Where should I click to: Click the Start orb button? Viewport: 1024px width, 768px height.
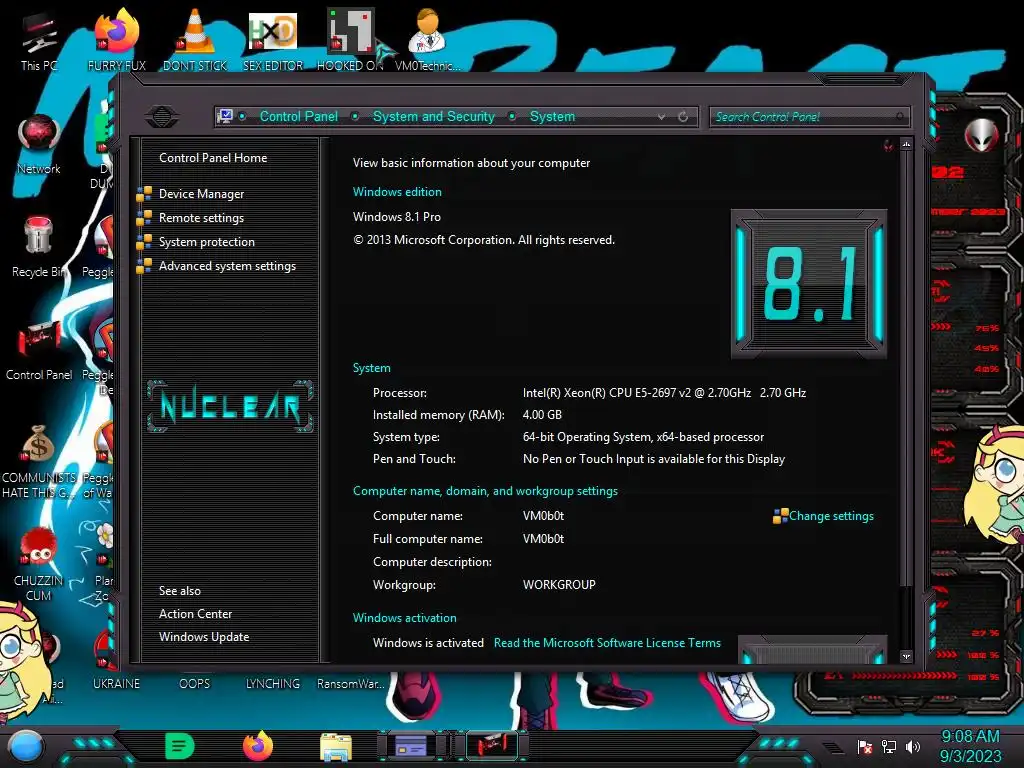(x=26, y=746)
